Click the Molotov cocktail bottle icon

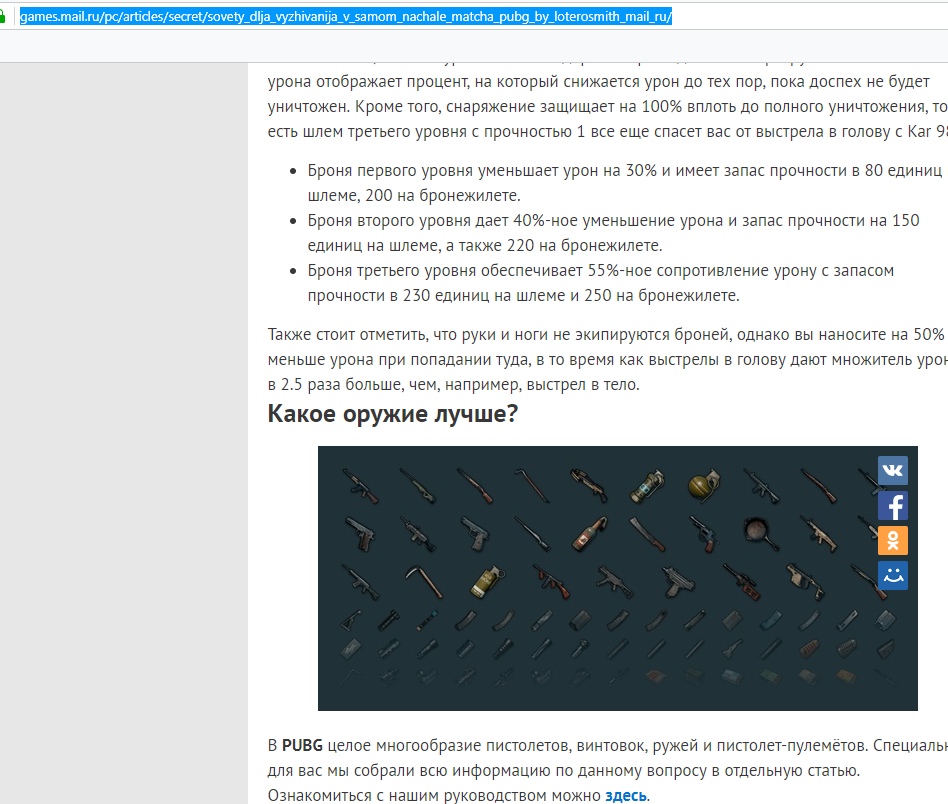click(589, 533)
